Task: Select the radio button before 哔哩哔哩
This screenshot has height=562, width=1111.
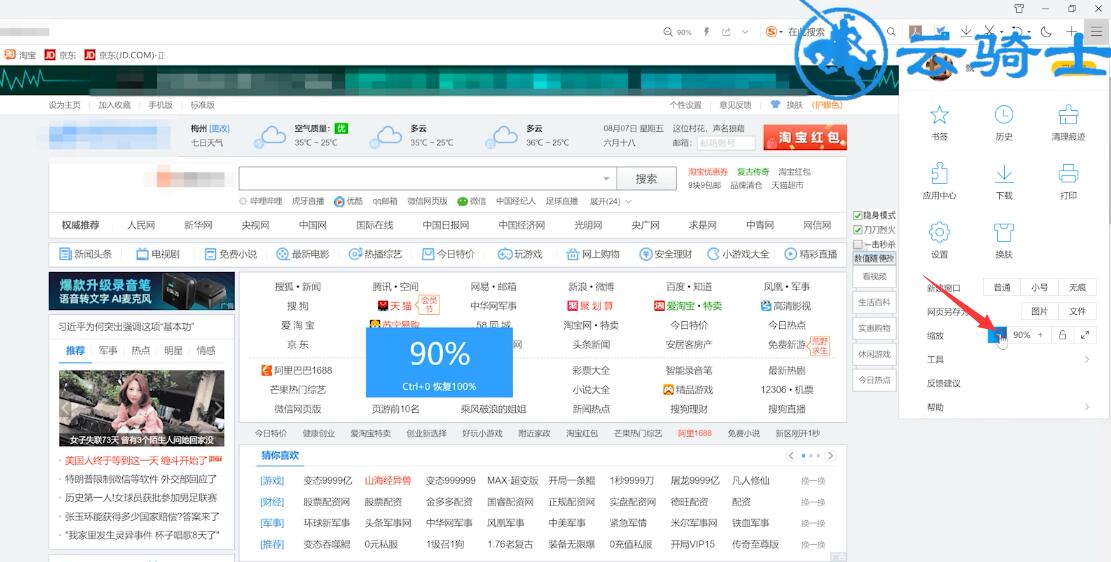Action: (244, 201)
